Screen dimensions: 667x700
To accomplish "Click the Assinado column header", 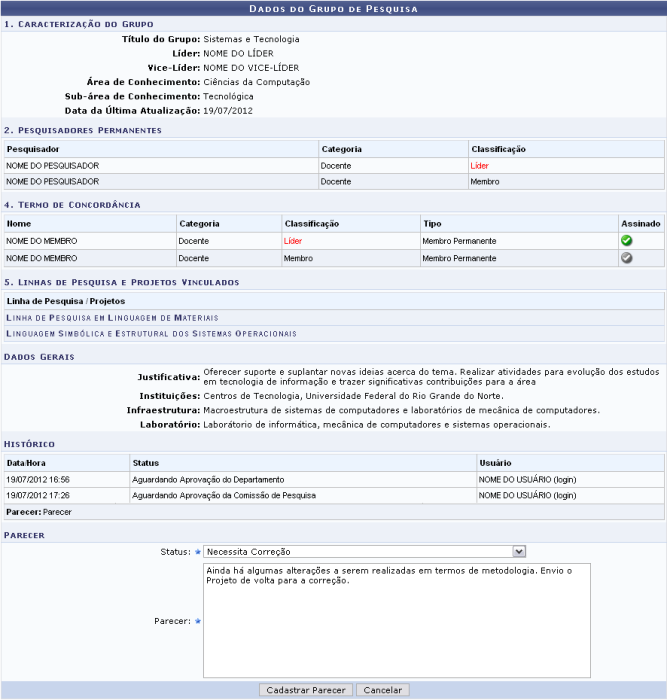I will coord(639,224).
